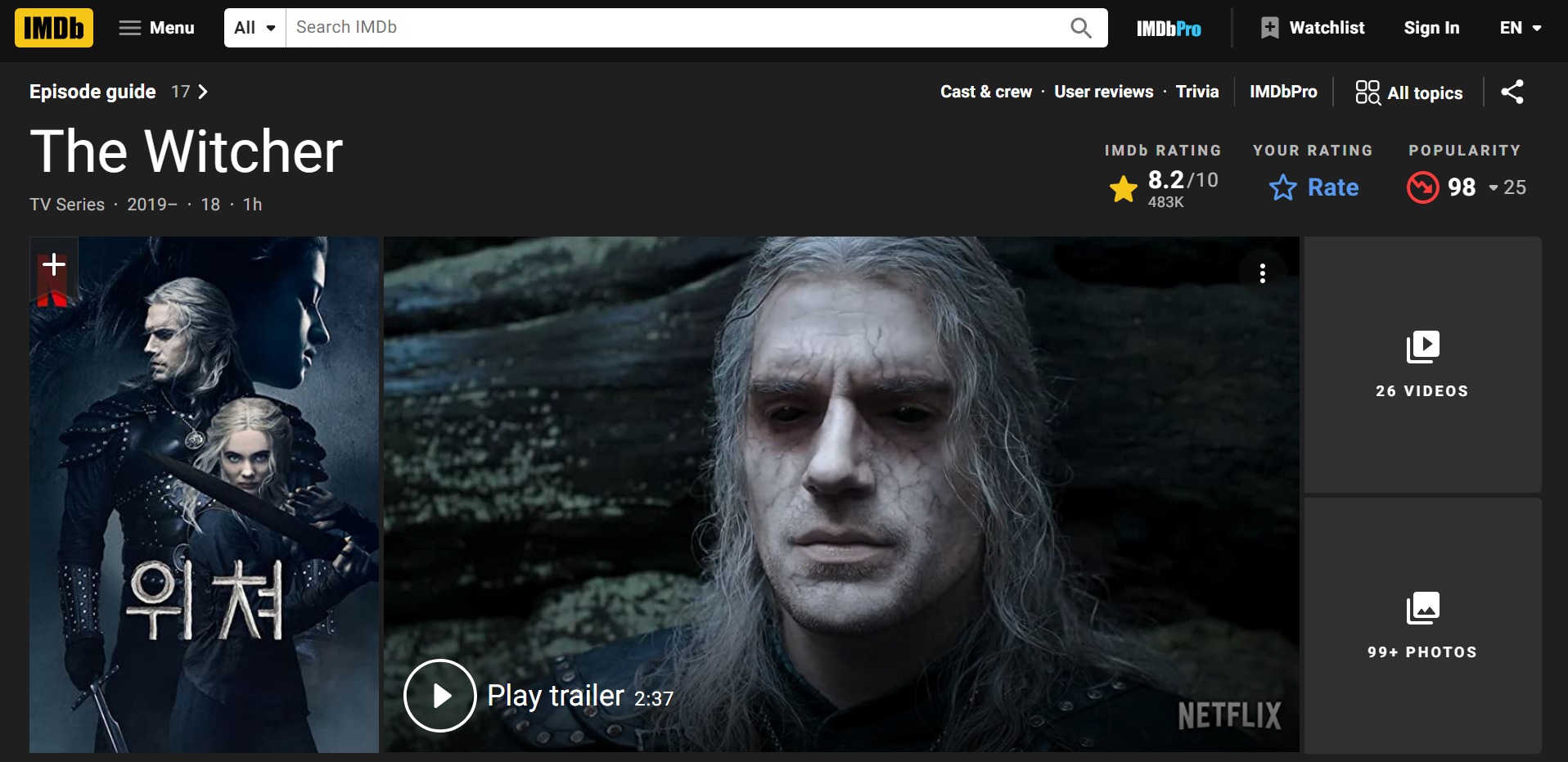Open the three-dot menu on the trailer
This screenshot has height=762, width=1568.
pos(1263,273)
